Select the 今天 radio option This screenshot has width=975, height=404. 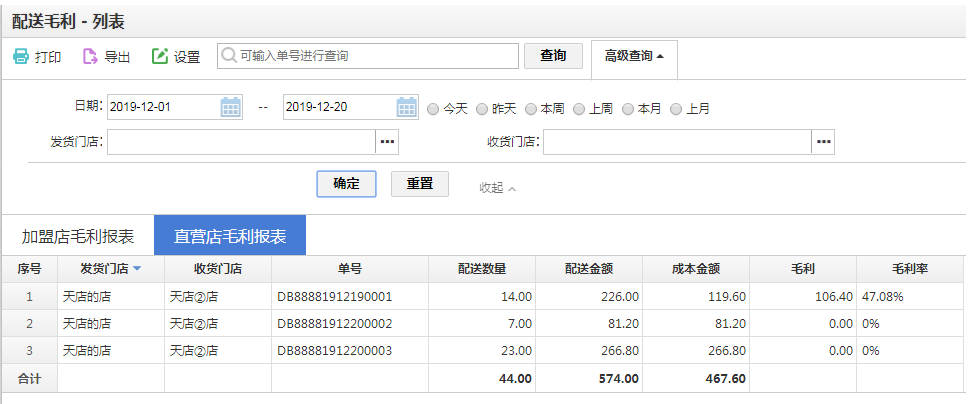433,109
